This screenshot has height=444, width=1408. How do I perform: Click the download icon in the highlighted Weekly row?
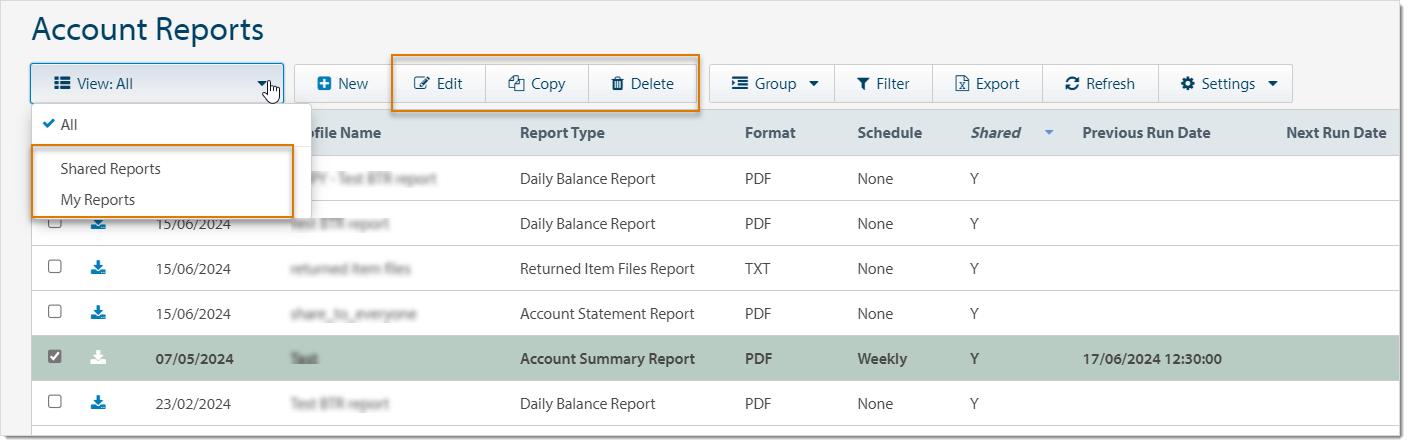(98, 358)
